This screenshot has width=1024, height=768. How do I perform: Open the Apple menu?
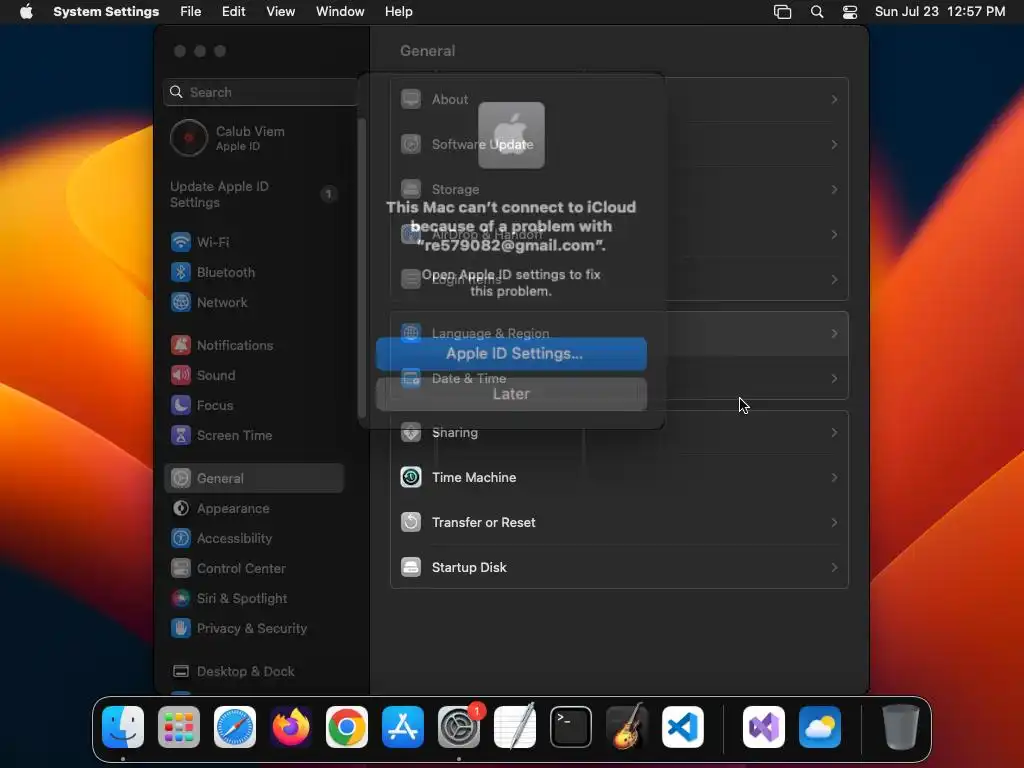point(26,12)
